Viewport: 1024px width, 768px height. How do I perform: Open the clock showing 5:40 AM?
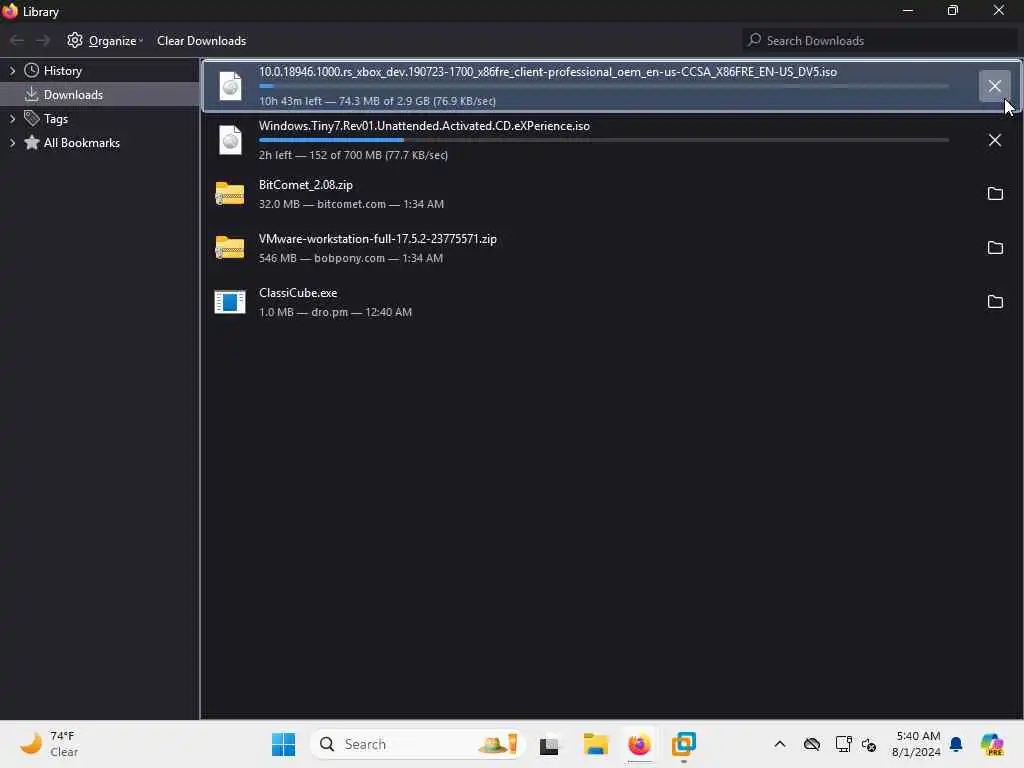click(917, 744)
